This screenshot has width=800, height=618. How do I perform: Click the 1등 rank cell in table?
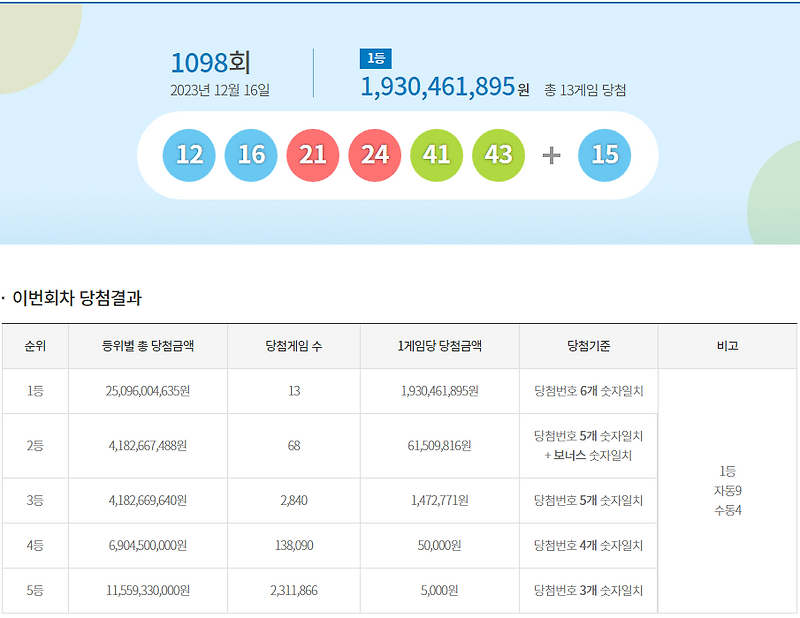tap(35, 391)
